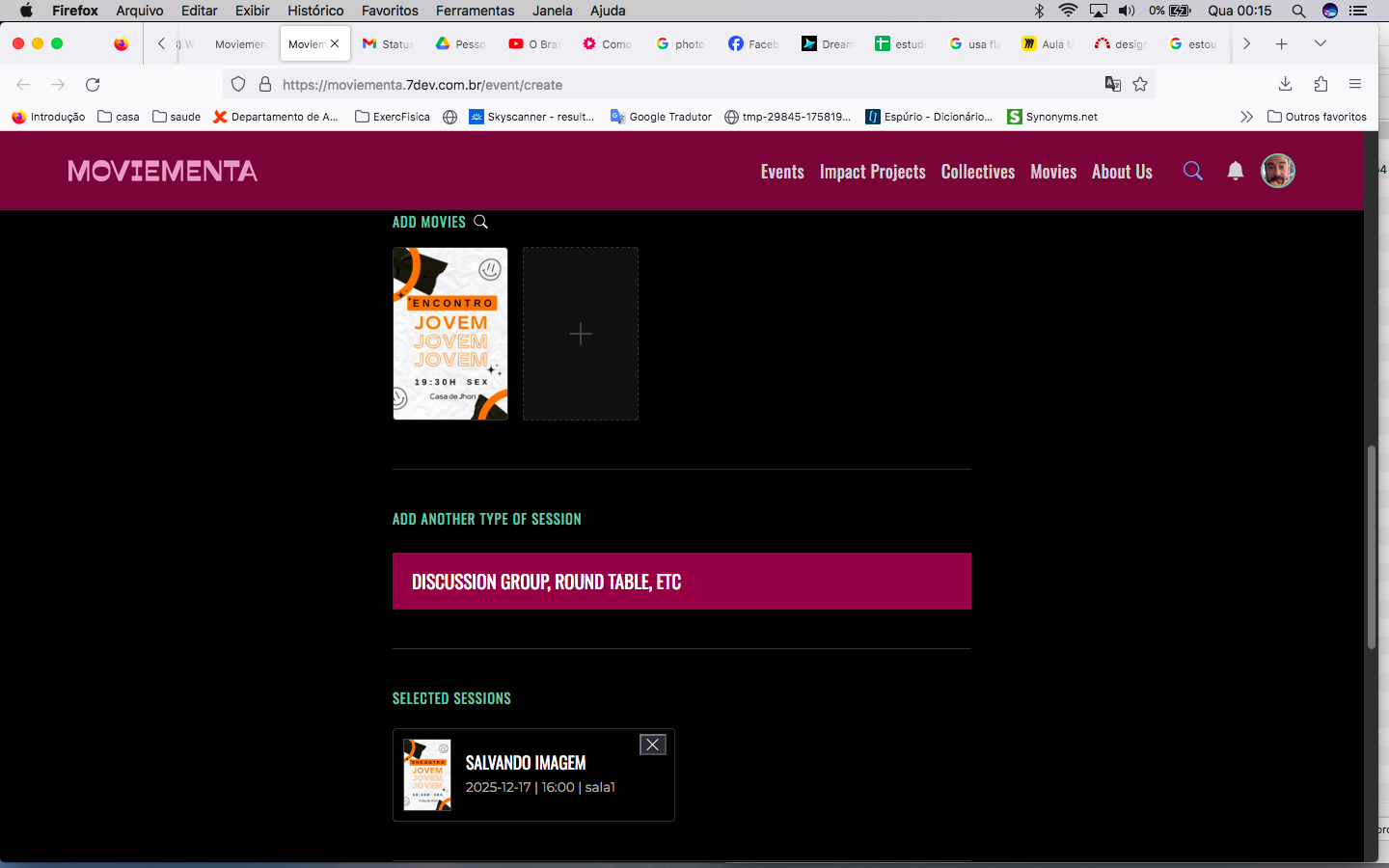This screenshot has height=868, width=1389.
Task: Bookmark this page with the star icon
Action: (1140, 85)
